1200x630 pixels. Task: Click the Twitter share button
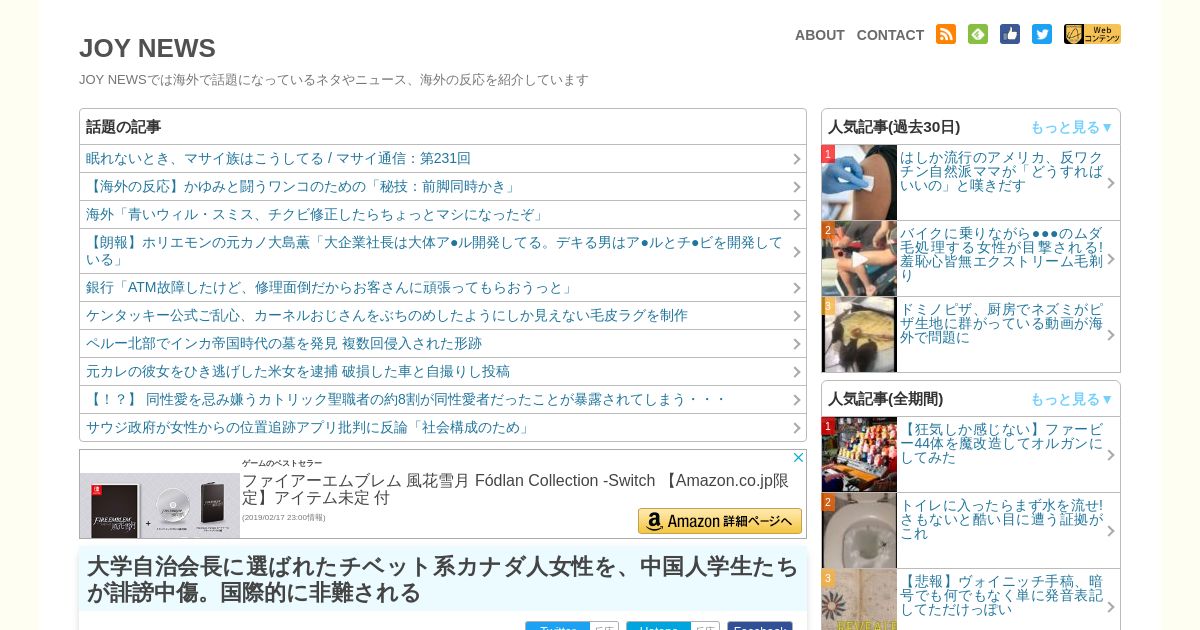coord(558,626)
